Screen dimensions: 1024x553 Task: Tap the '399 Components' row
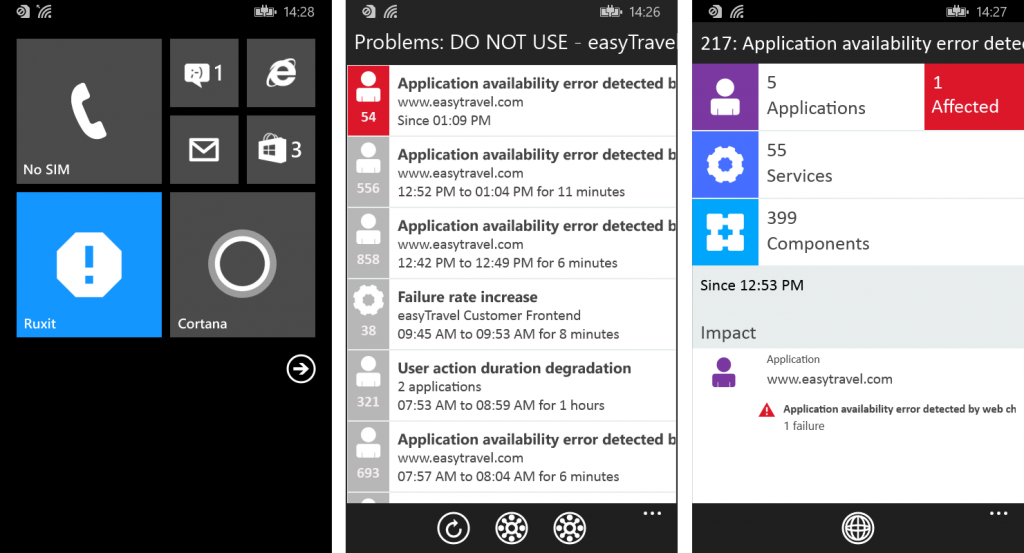(x=858, y=232)
